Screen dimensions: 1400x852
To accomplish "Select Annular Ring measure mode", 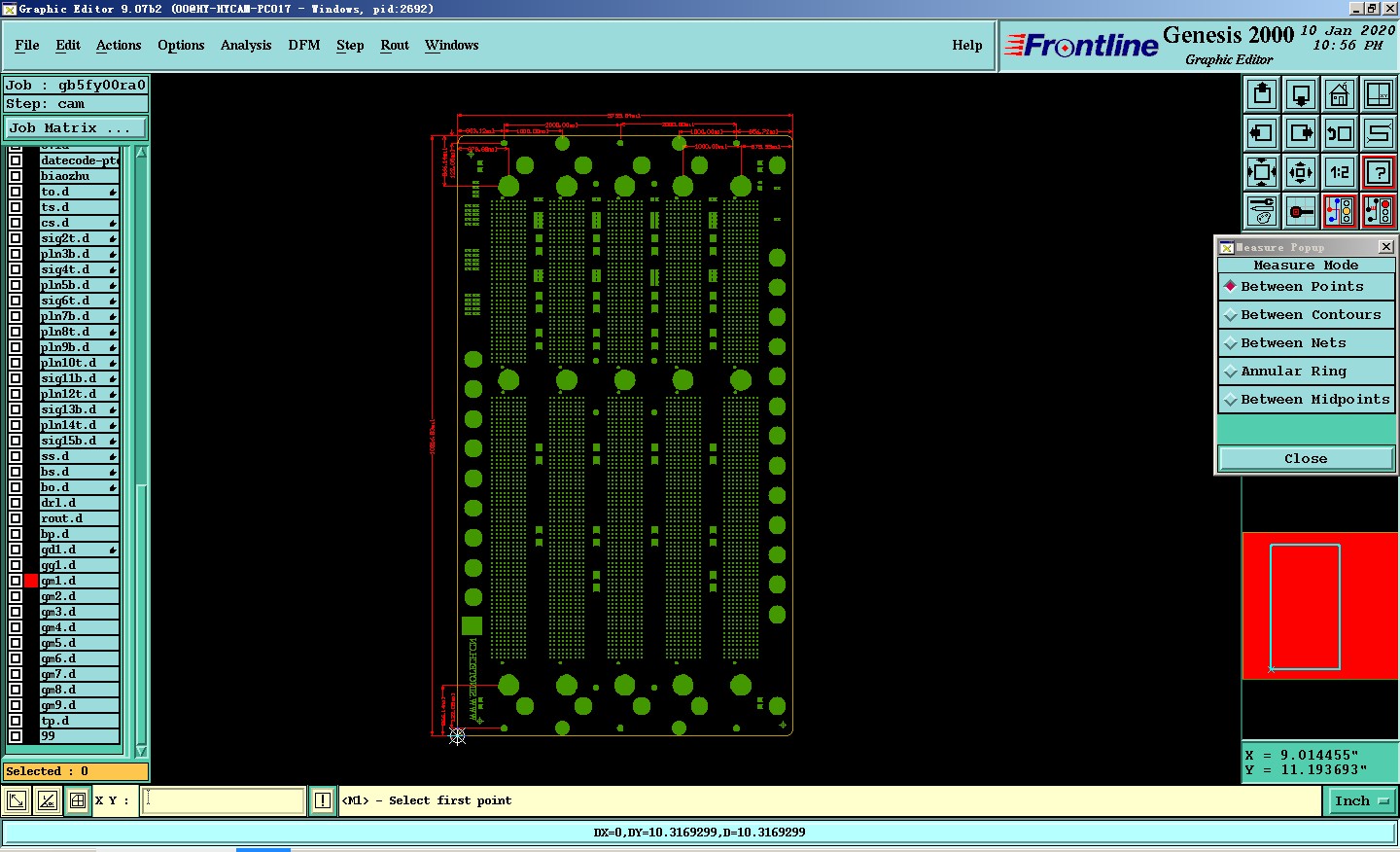I will click(1306, 372).
